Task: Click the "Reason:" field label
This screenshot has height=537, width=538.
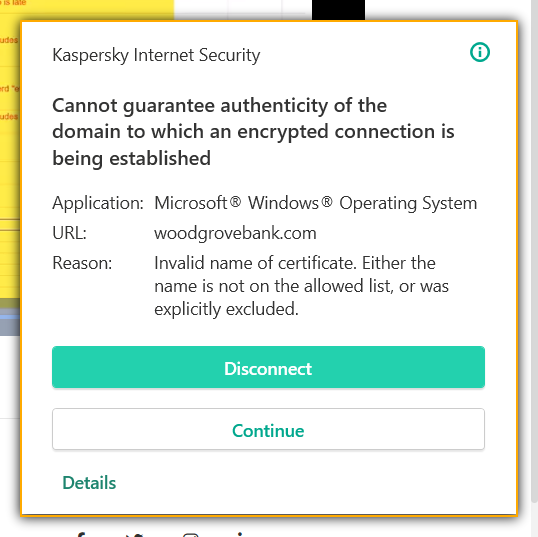Action: (x=82, y=263)
